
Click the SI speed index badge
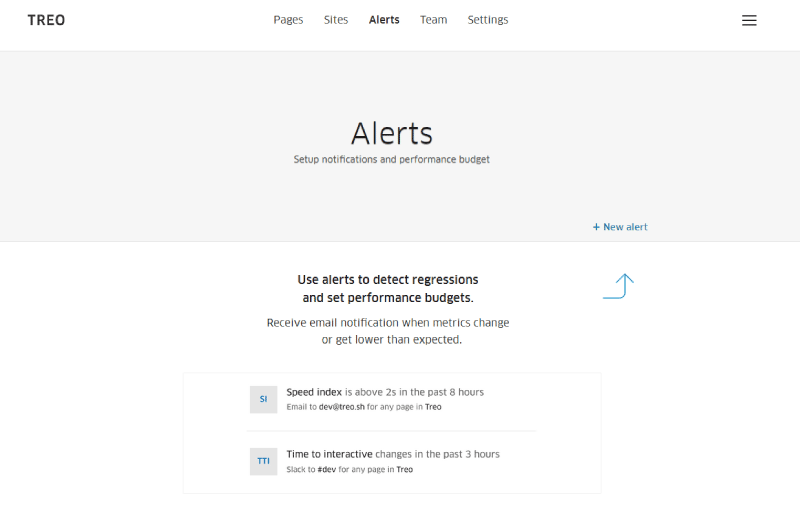(x=263, y=399)
